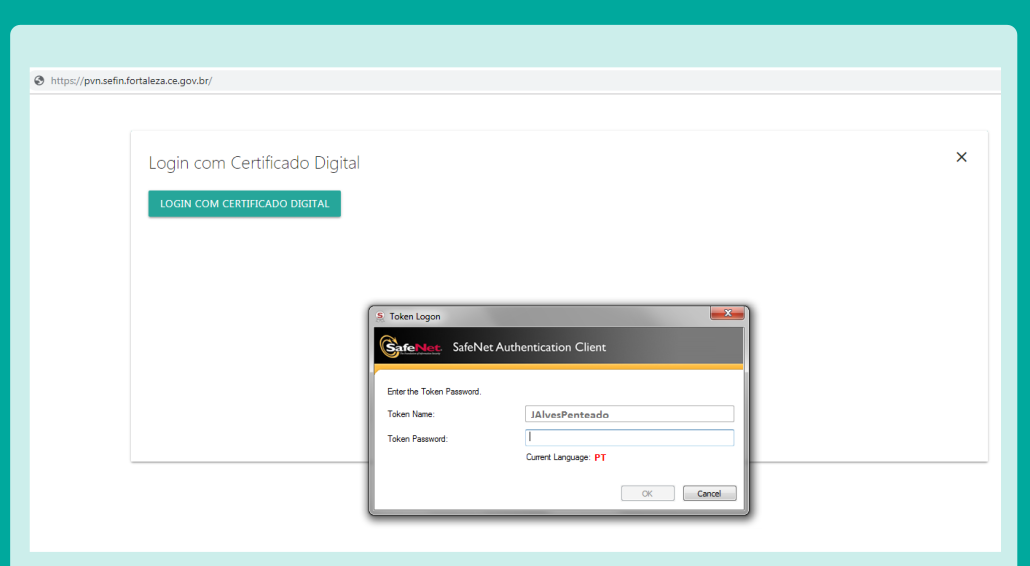Screen dimensions: 1030x566
Task: Click the SafeNet logo in dialog banner
Action: click(411, 347)
